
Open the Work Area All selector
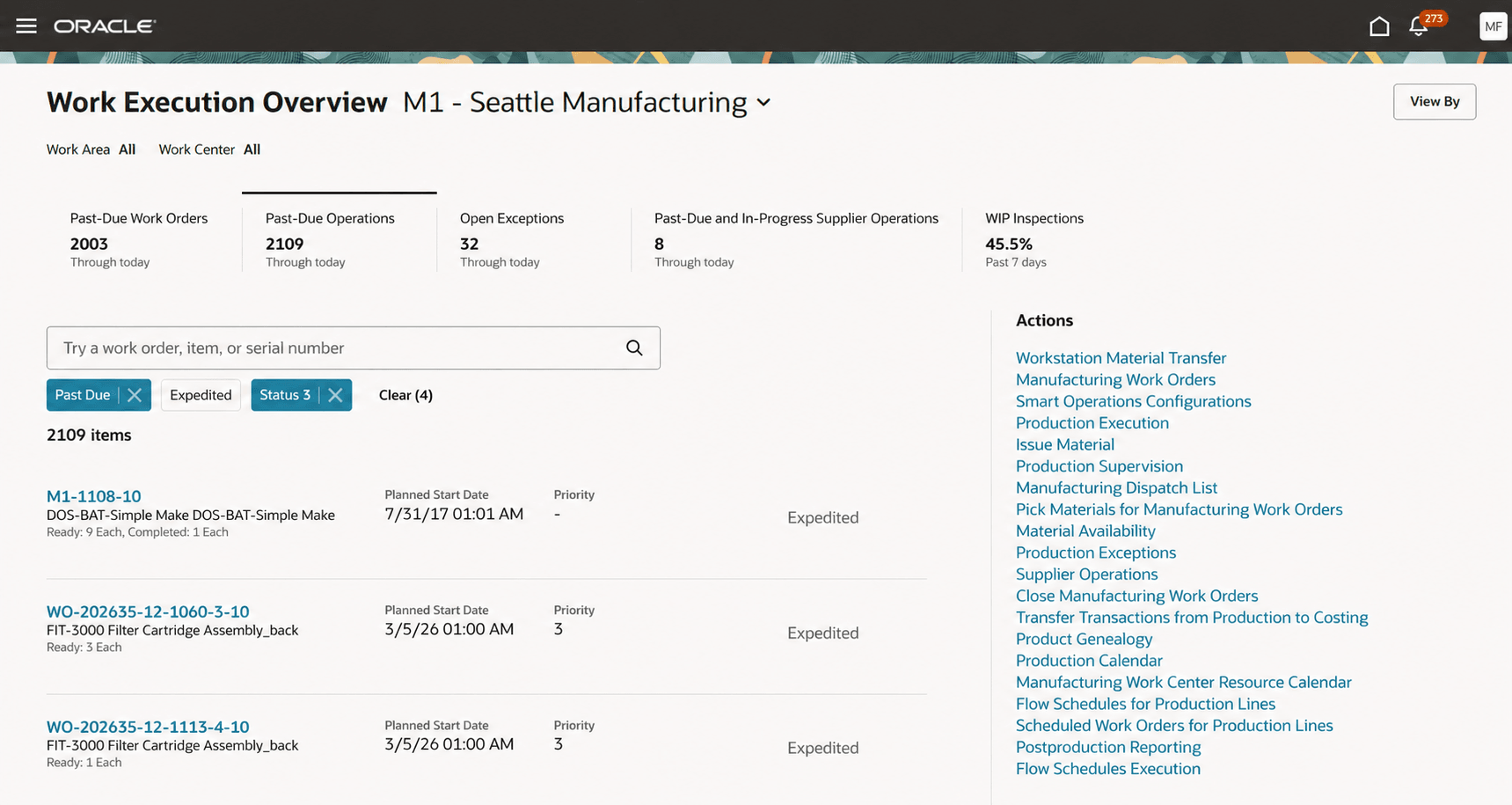pos(91,150)
